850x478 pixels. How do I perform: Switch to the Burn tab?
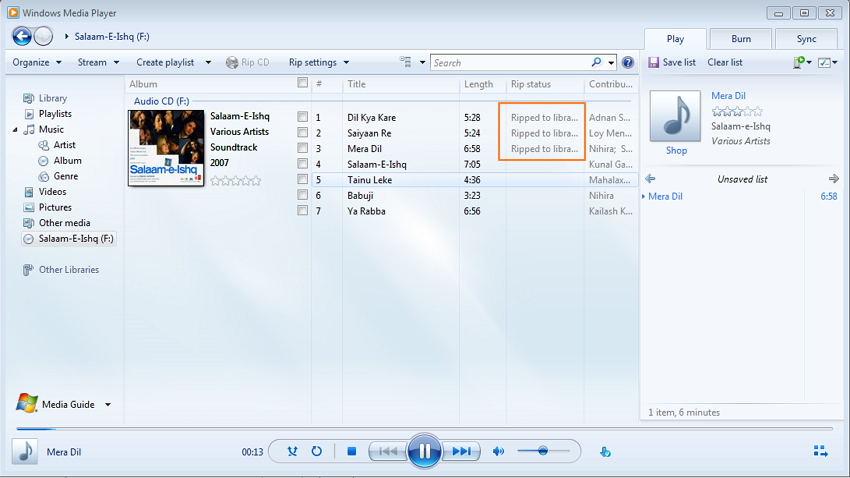pos(741,39)
